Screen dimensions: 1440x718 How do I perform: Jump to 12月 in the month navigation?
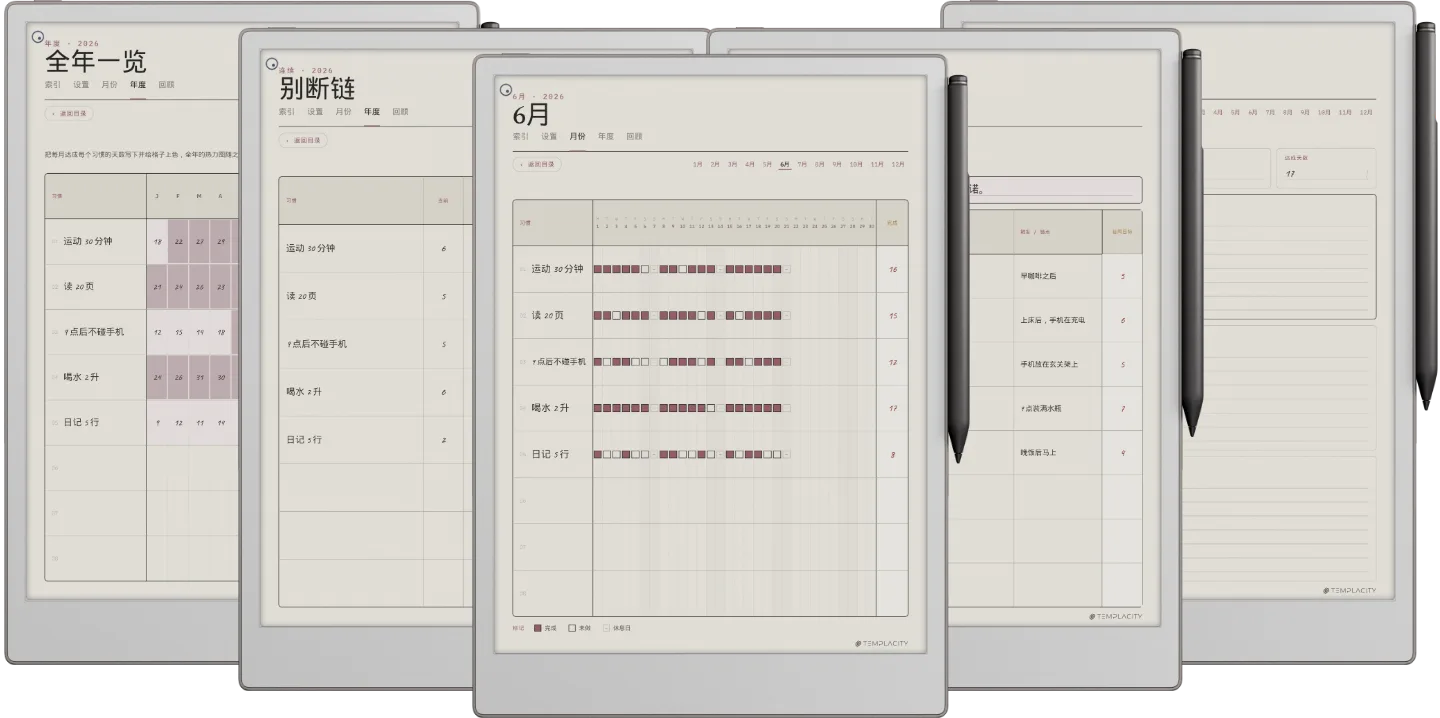click(898, 164)
